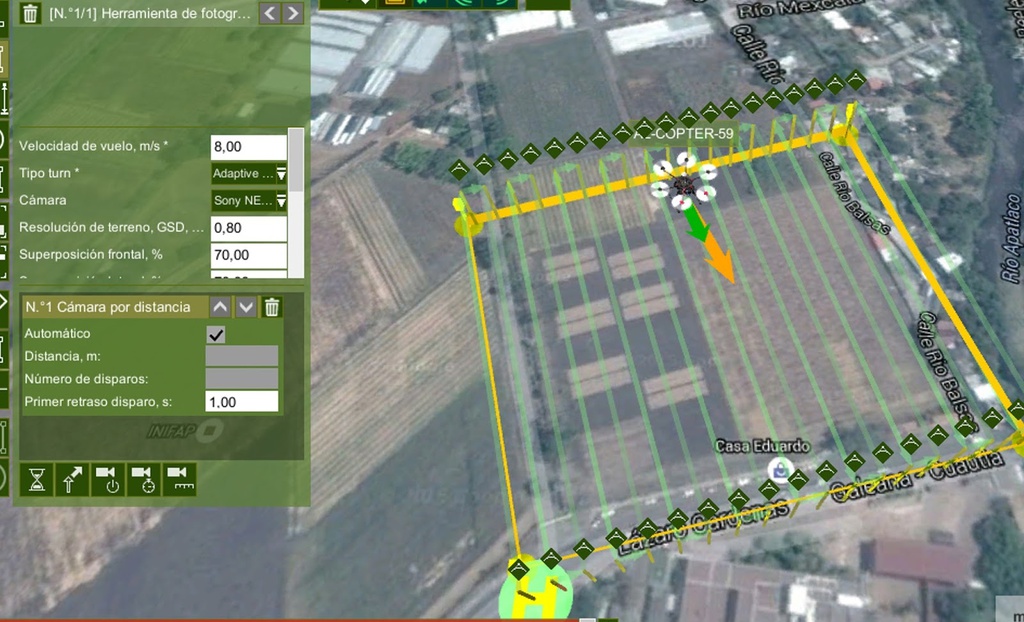Image resolution: width=1024 pixels, height=622 pixels.
Task: Click the Tipo turn label
Action: pyautogui.click(x=49, y=173)
